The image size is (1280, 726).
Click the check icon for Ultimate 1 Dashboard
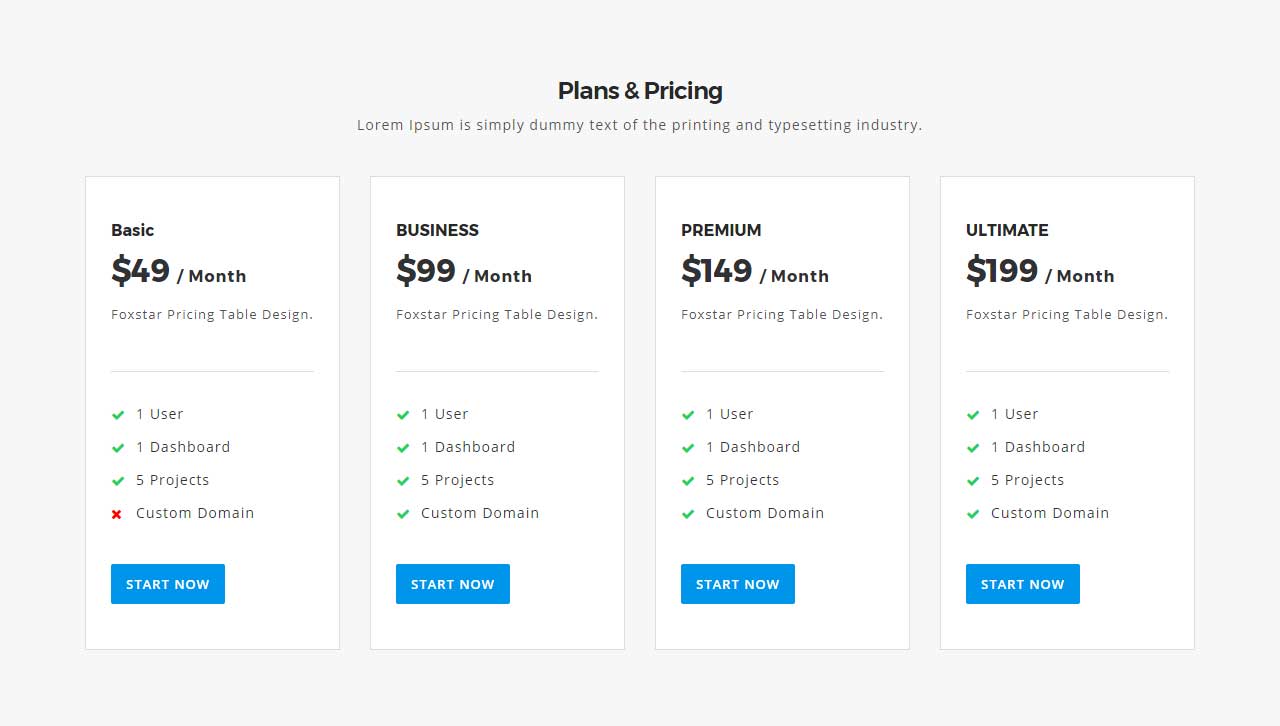pyautogui.click(x=973, y=448)
